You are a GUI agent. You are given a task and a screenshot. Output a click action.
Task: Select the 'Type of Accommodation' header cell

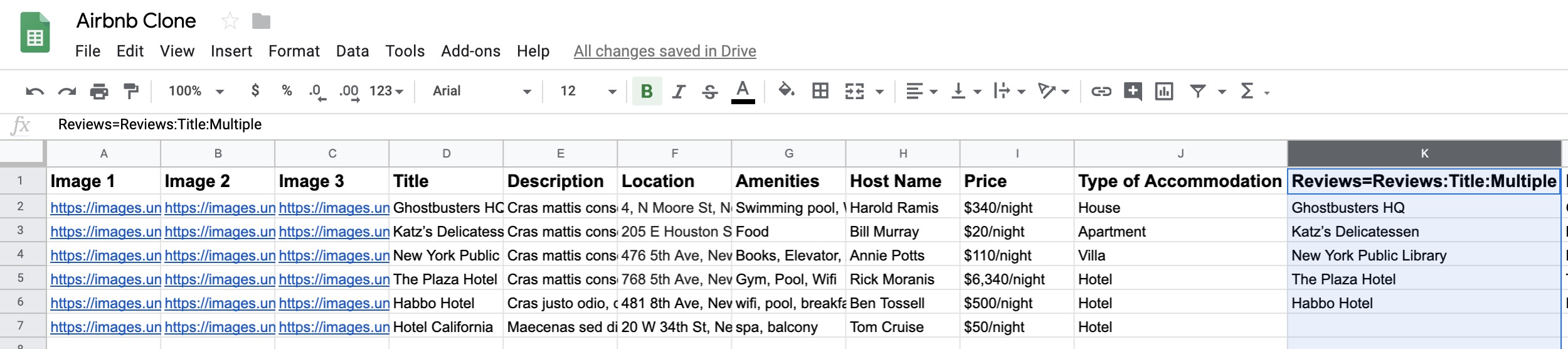coord(1180,181)
